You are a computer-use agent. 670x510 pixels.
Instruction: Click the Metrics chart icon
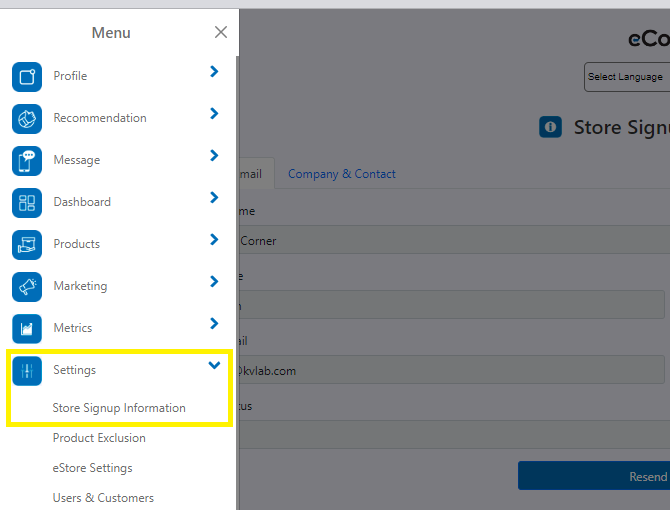pyautogui.click(x=27, y=329)
